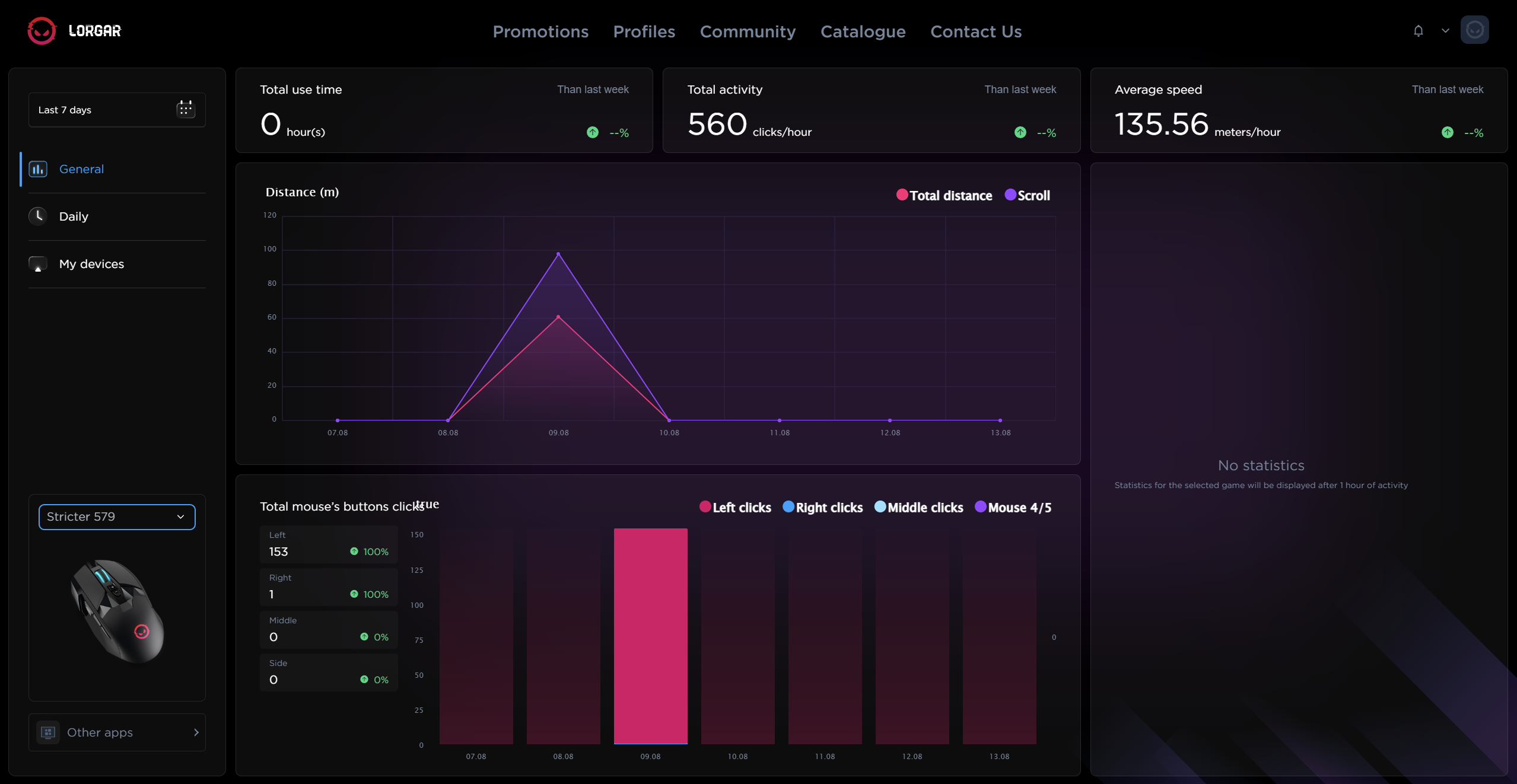The height and width of the screenshot is (784, 1517).
Task: Toggle Middle clicks legend series
Action: (918, 507)
